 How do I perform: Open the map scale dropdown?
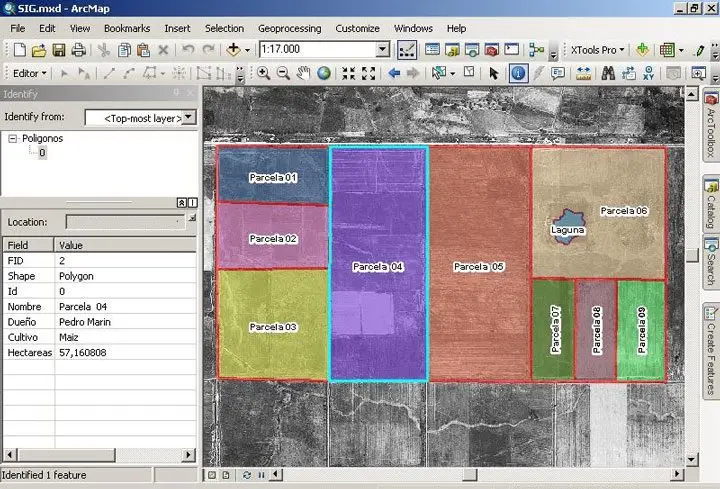(382, 49)
